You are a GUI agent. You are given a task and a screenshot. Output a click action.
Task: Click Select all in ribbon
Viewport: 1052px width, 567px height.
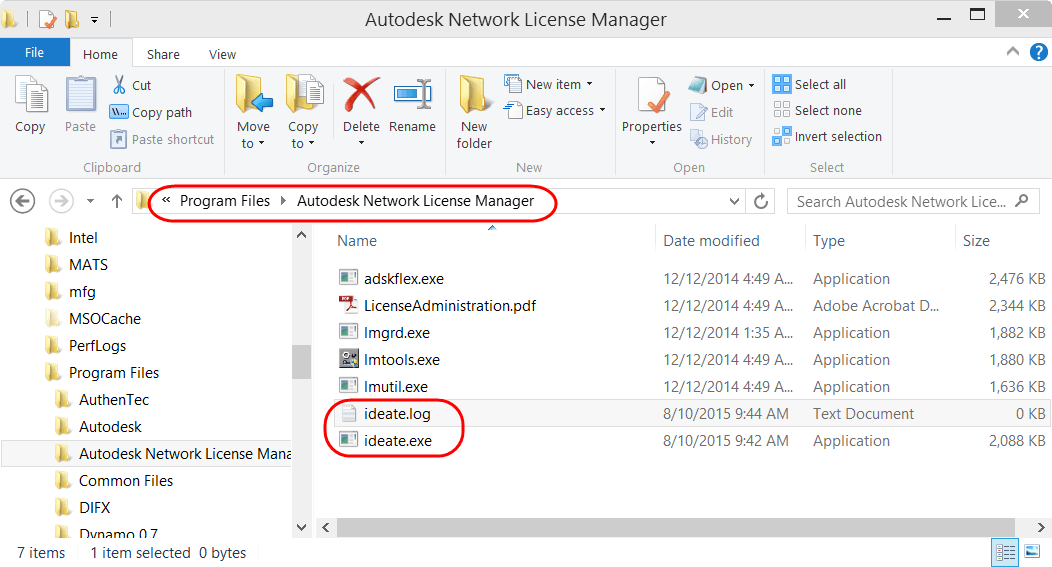(x=809, y=85)
